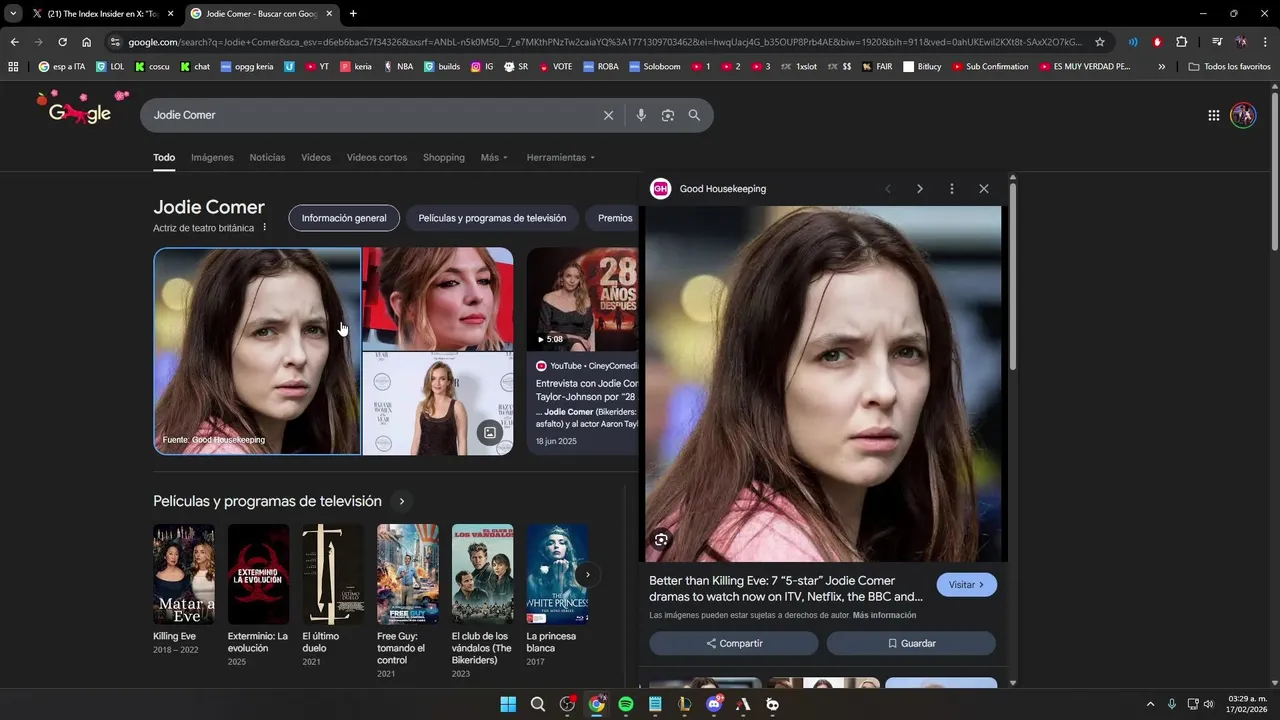
Task: Open the Better than Killing Eve article title
Action: pyautogui.click(x=786, y=589)
